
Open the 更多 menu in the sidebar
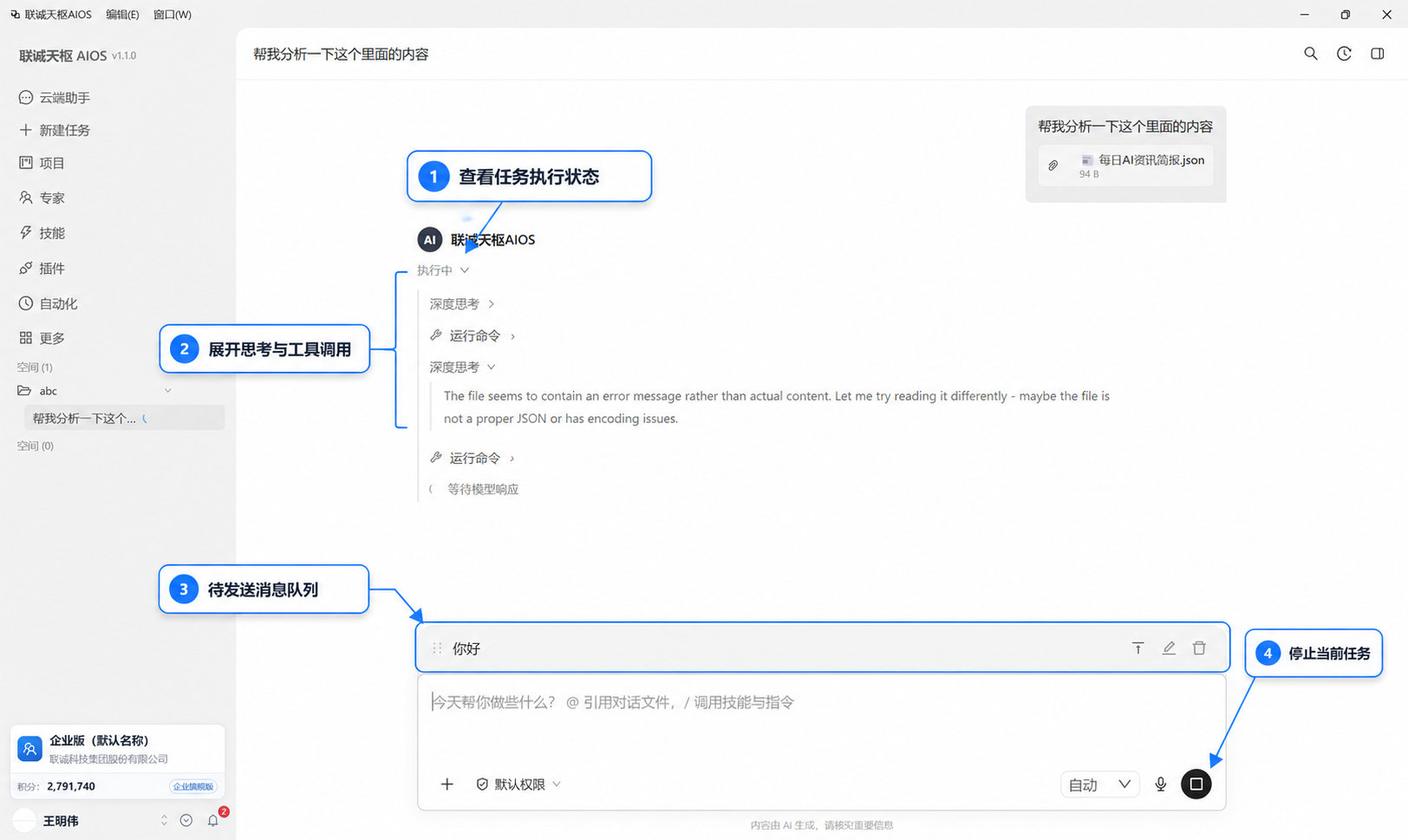pos(42,338)
